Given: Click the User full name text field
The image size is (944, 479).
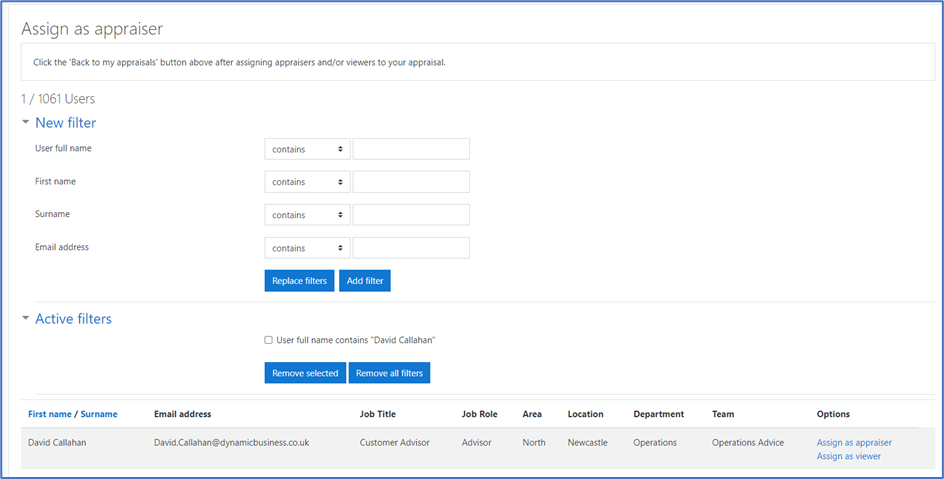Looking at the screenshot, I should (x=411, y=149).
